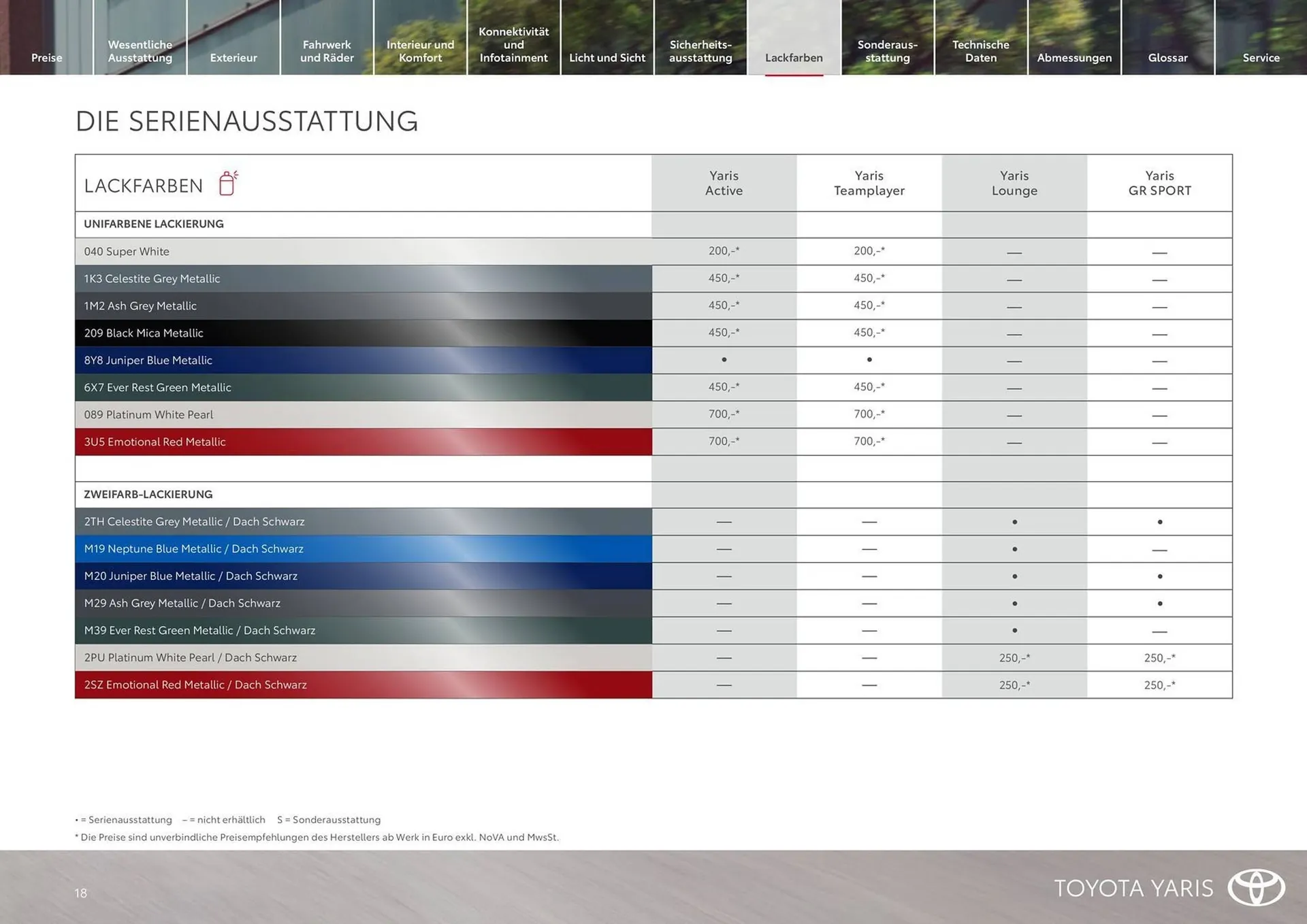Select Interieur und Komfort tab
The image size is (1307, 924).
(x=420, y=51)
